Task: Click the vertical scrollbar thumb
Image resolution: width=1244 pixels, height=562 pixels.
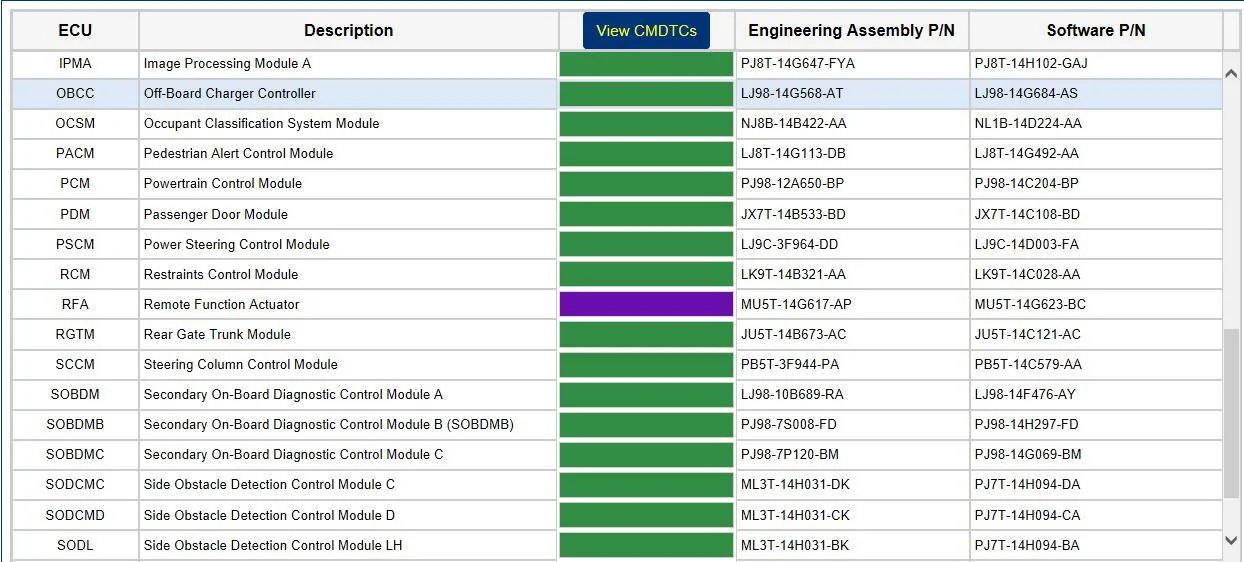Action: tap(1231, 413)
